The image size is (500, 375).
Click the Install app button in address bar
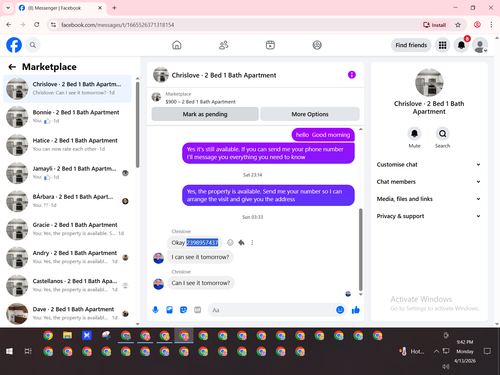pyautogui.click(x=434, y=25)
